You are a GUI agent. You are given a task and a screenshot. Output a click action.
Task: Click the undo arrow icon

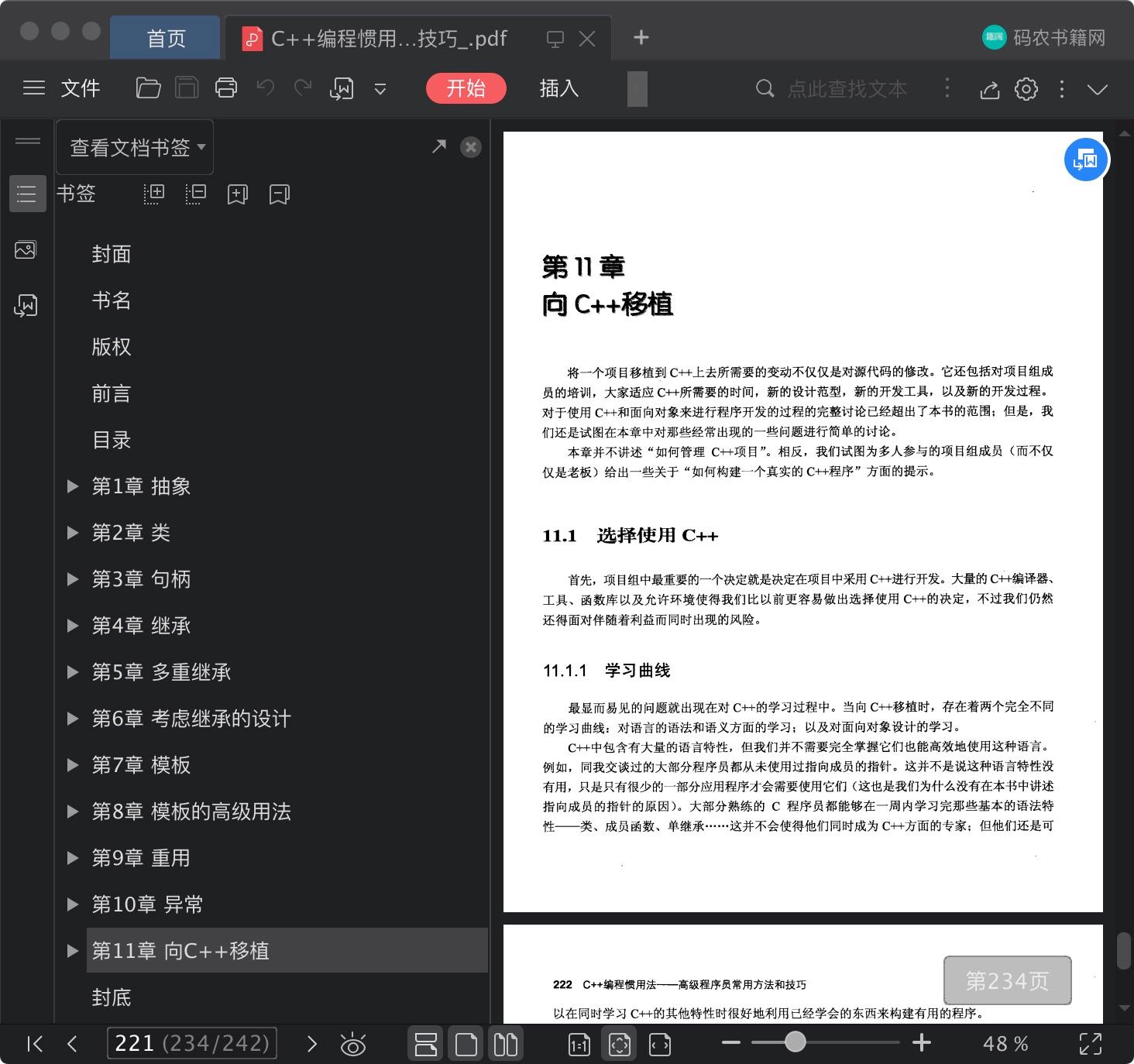pos(266,88)
